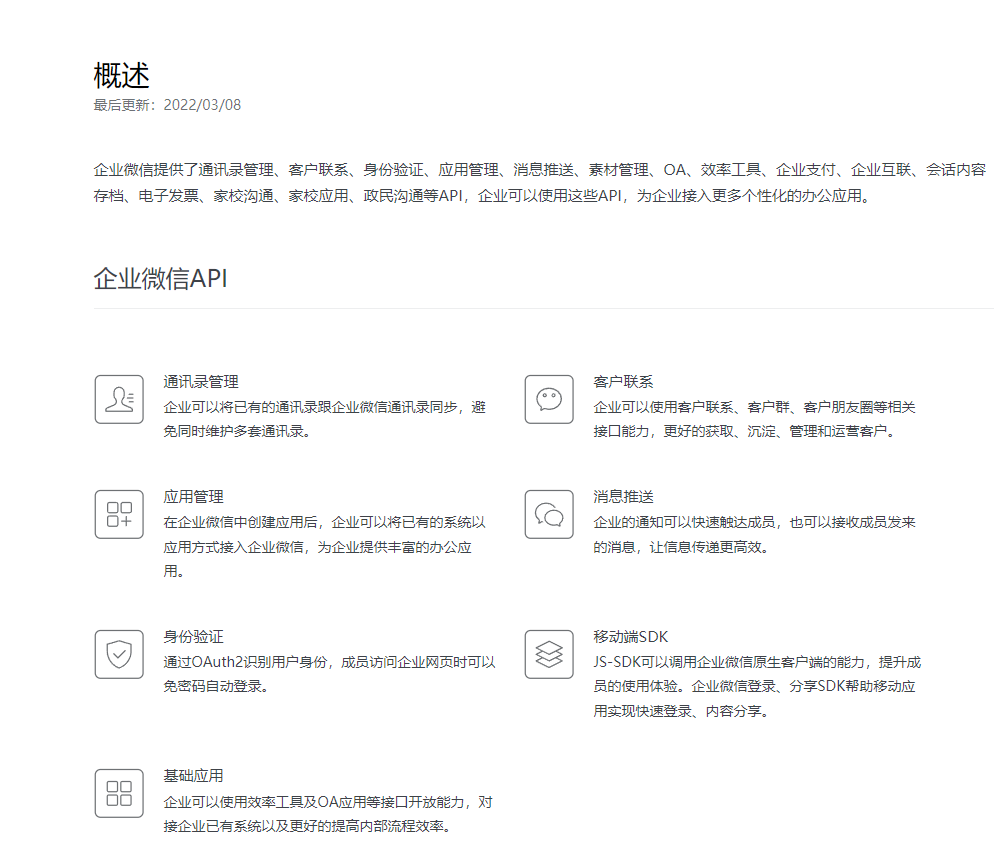1008x850 pixels.
Task: Click the description 企业可以将已有的通讯录跟企业微信通讯录同步
Action: pos(325,419)
